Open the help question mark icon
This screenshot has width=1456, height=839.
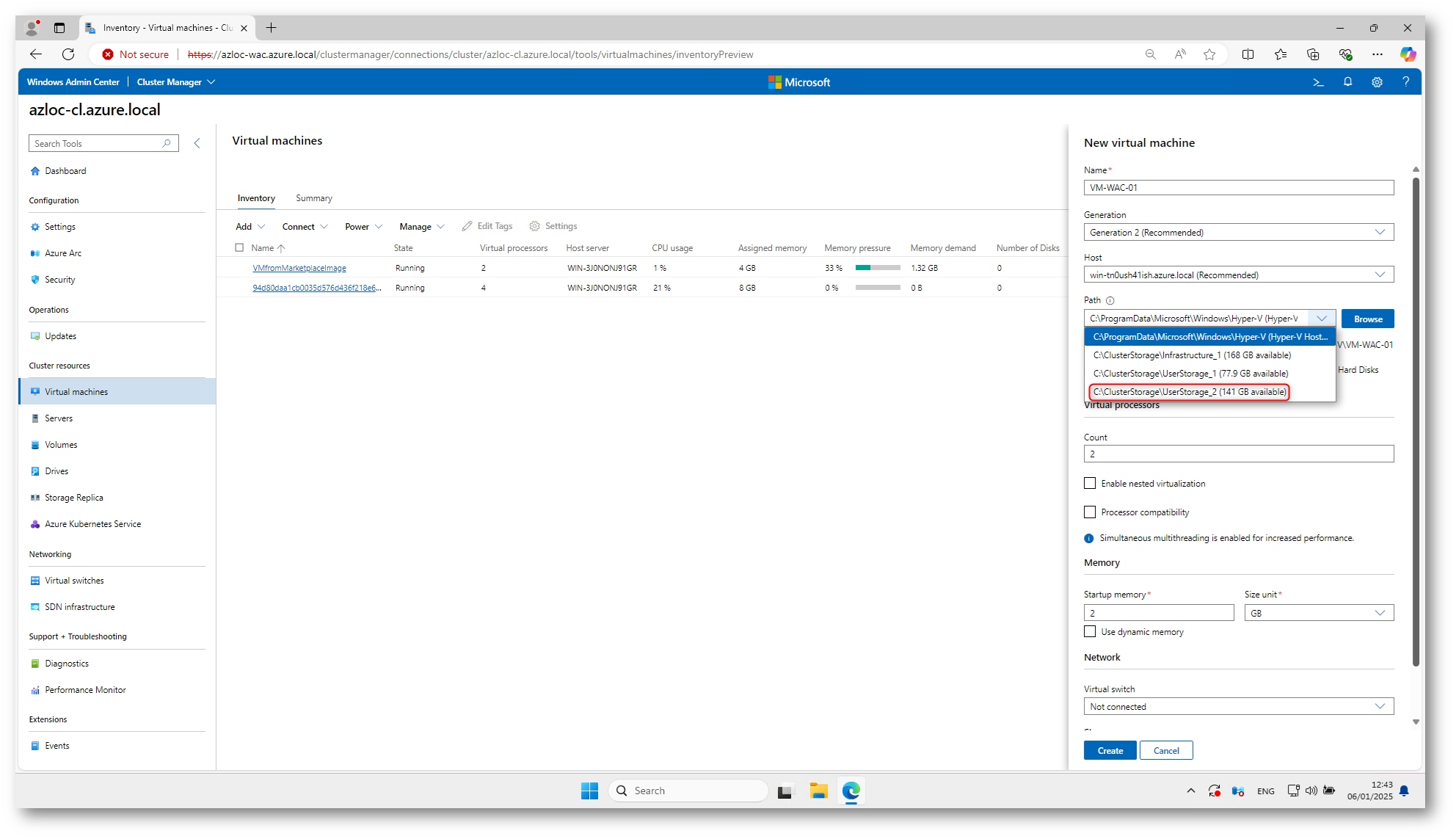(x=1405, y=82)
